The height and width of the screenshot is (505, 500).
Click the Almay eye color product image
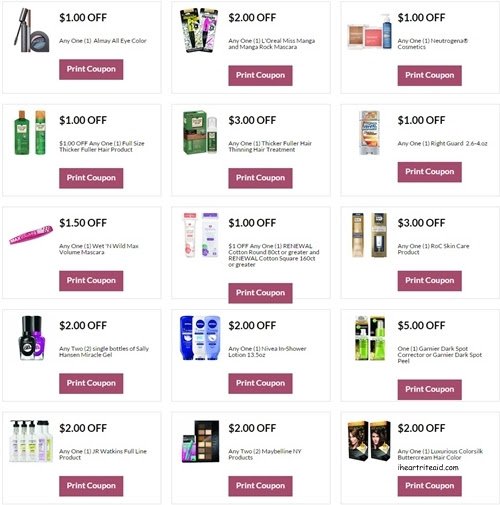pyautogui.click(x=31, y=31)
